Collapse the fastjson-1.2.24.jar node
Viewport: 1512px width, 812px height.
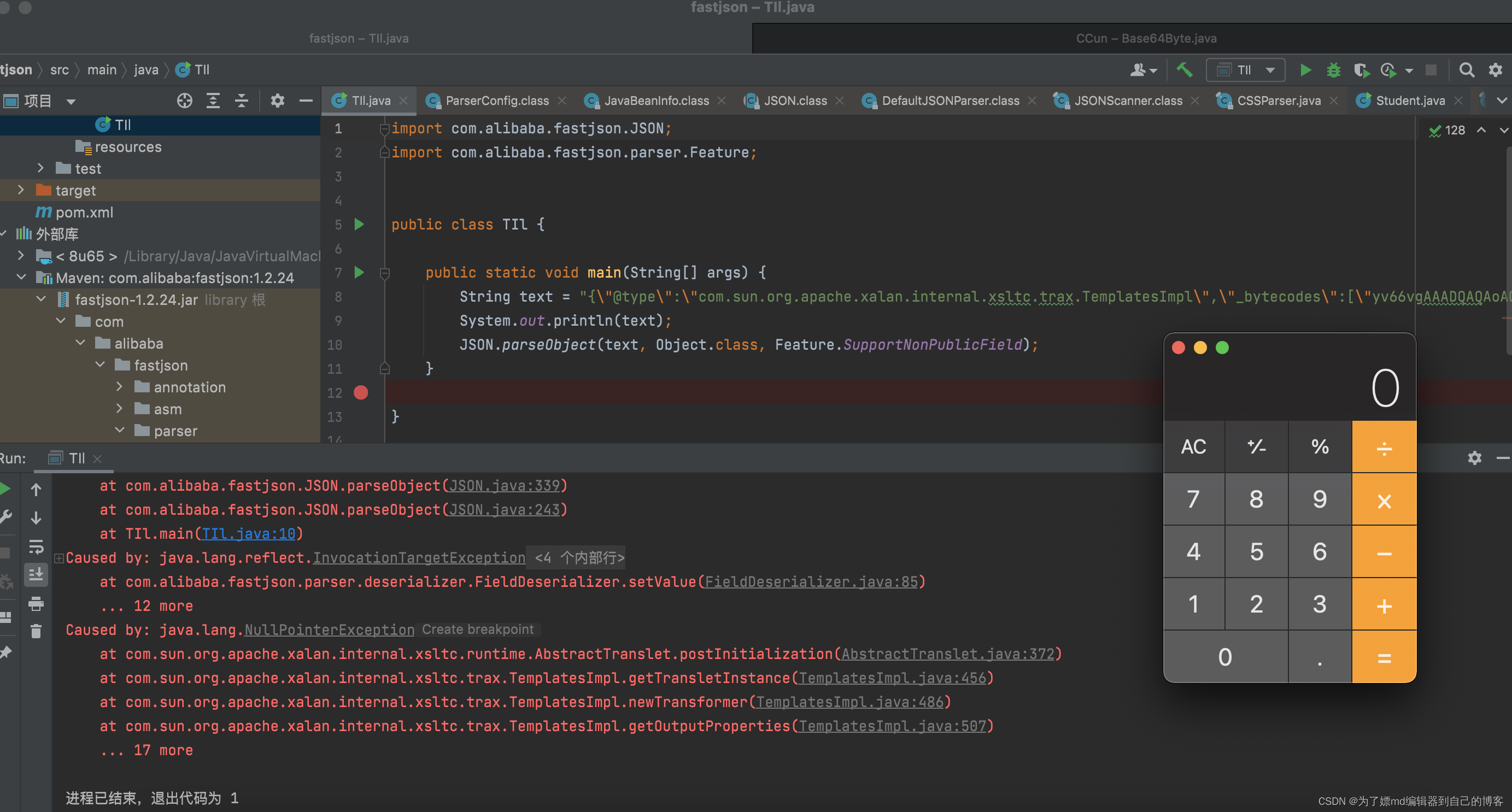pyautogui.click(x=40, y=299)
